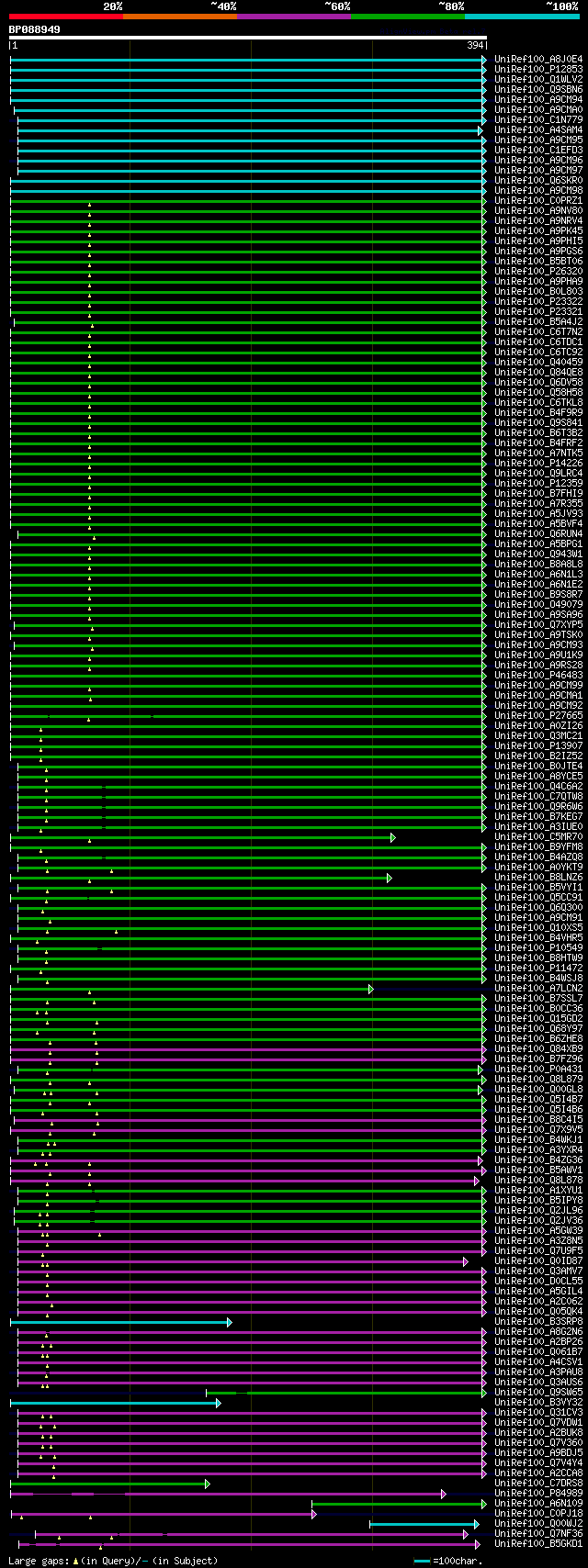This screenshot has height=1568, width=588.
Task: Select hit label UniRef100_B3VY32
Action: (538, 1402)
